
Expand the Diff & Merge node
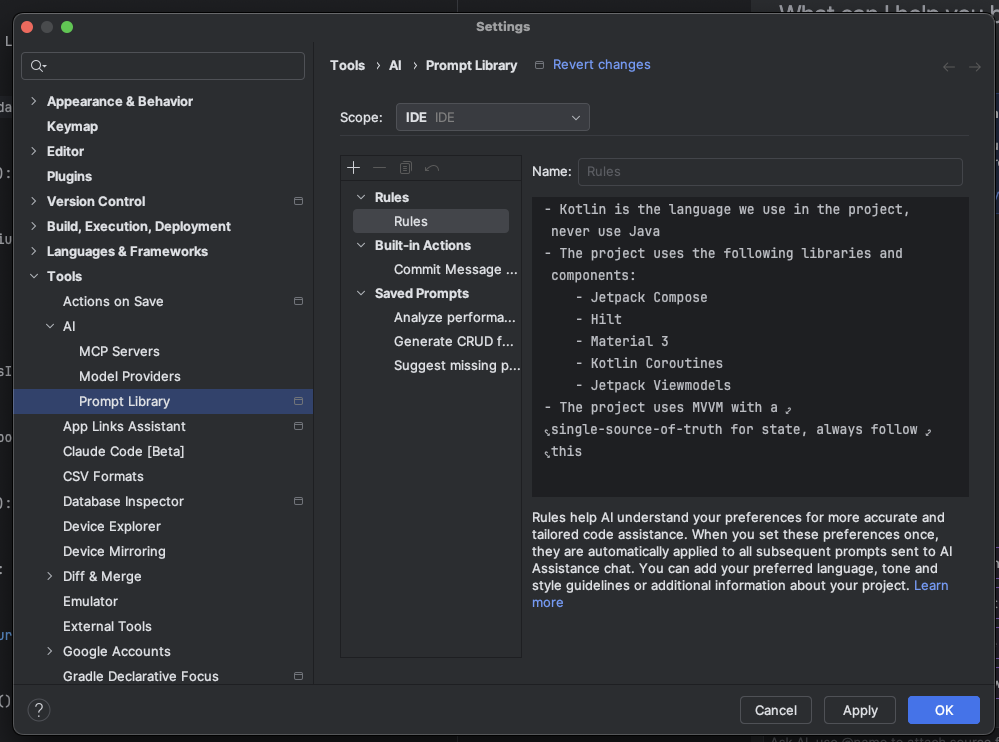coord(50,576)
